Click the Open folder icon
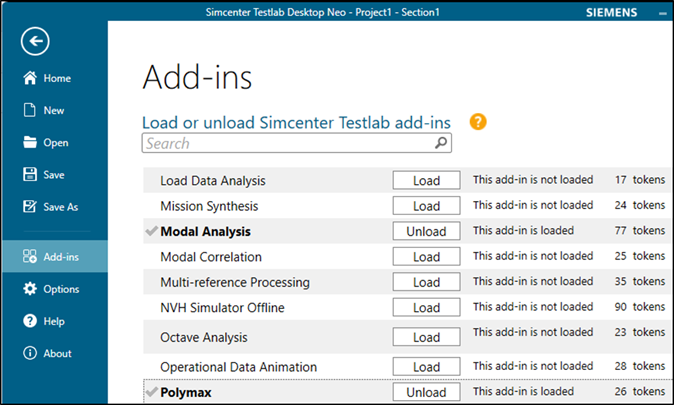The image size is (674, 405). 30,142
